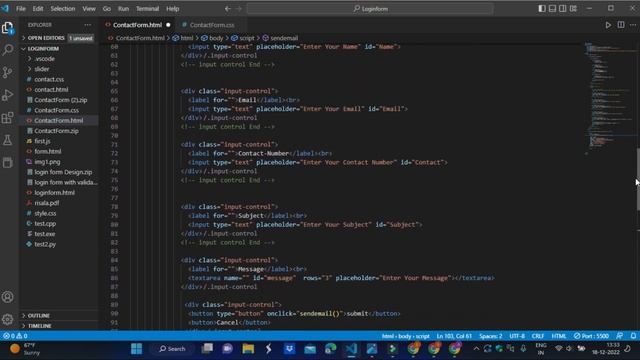This screenshot has height=360, width=640.
Task: Click the feedback icon in status bar
Action: coord(620,336)
